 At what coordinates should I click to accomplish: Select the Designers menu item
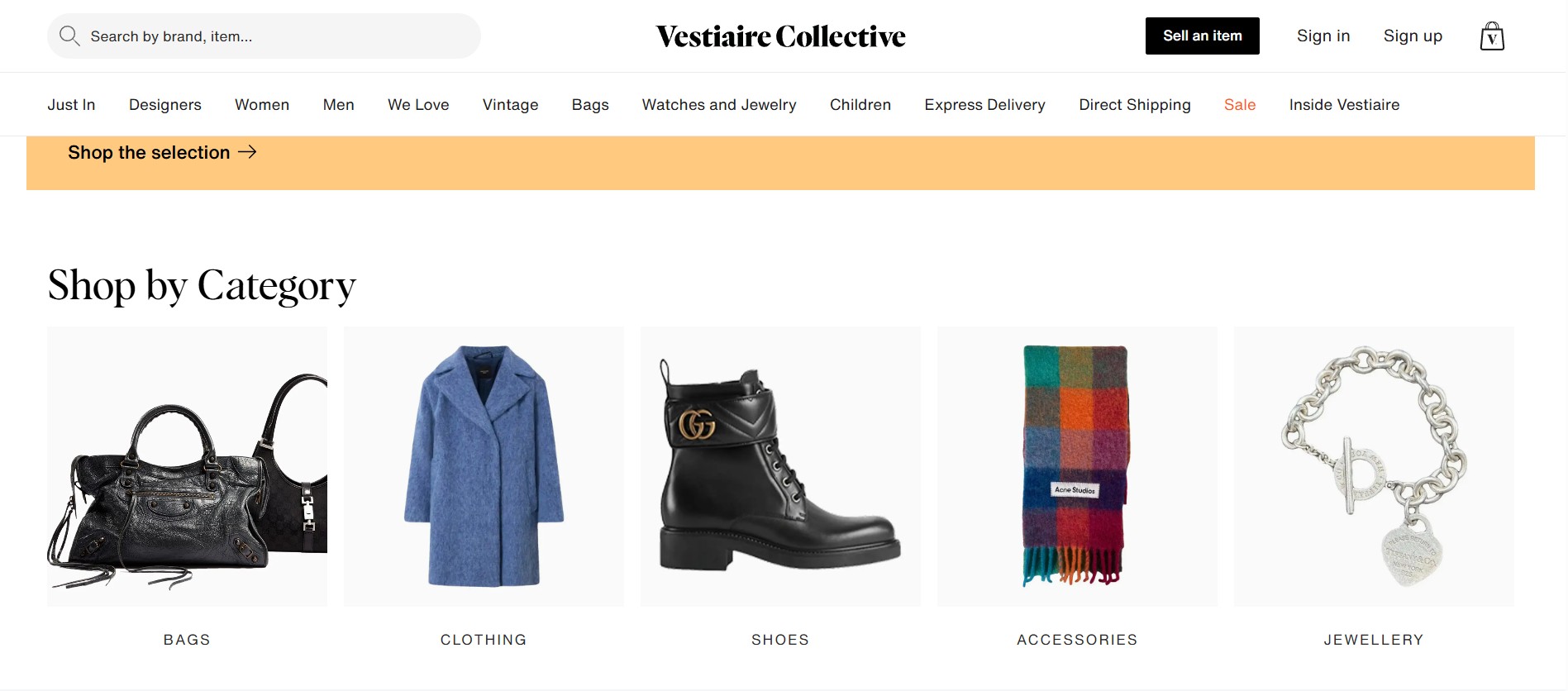click(165, 105)
